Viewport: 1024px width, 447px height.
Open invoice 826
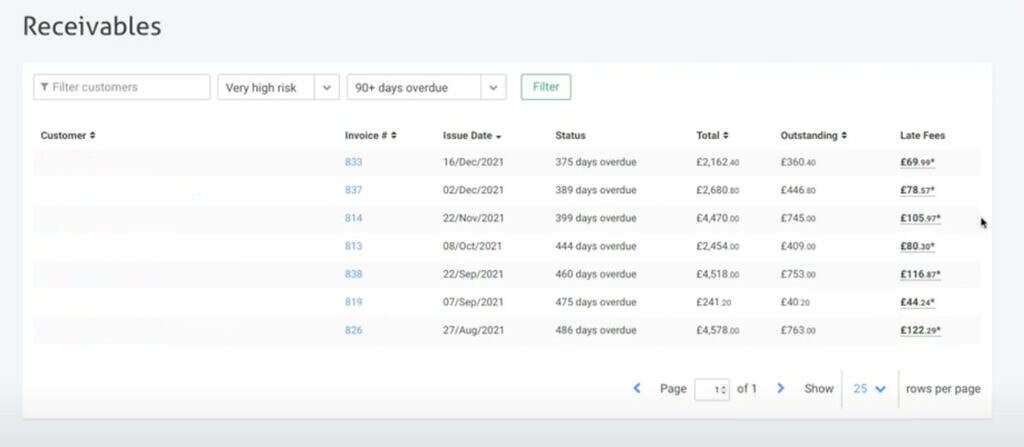pyautogui.click(x=353, y=330)
